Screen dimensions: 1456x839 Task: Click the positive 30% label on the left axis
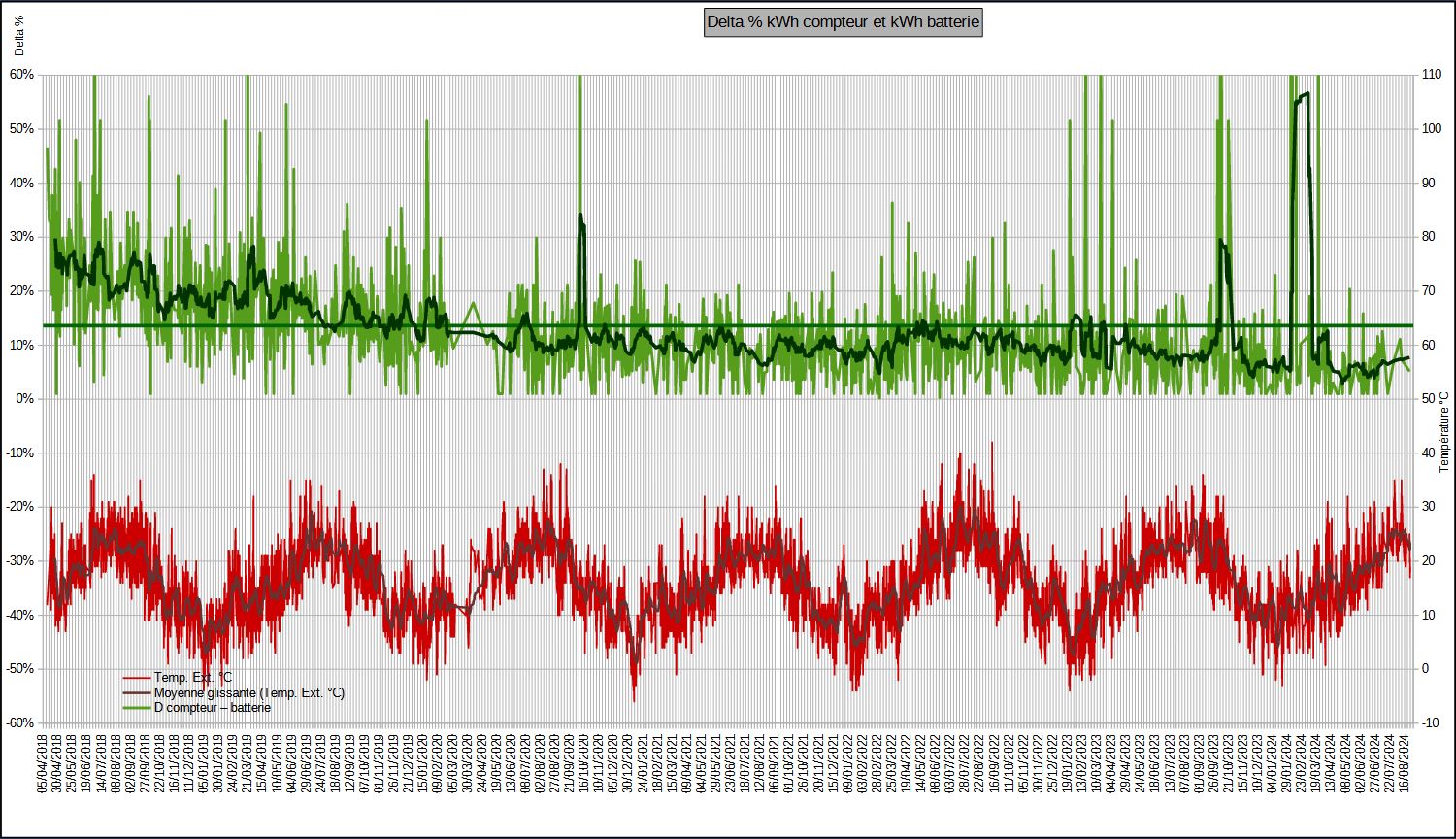(22, 237)
